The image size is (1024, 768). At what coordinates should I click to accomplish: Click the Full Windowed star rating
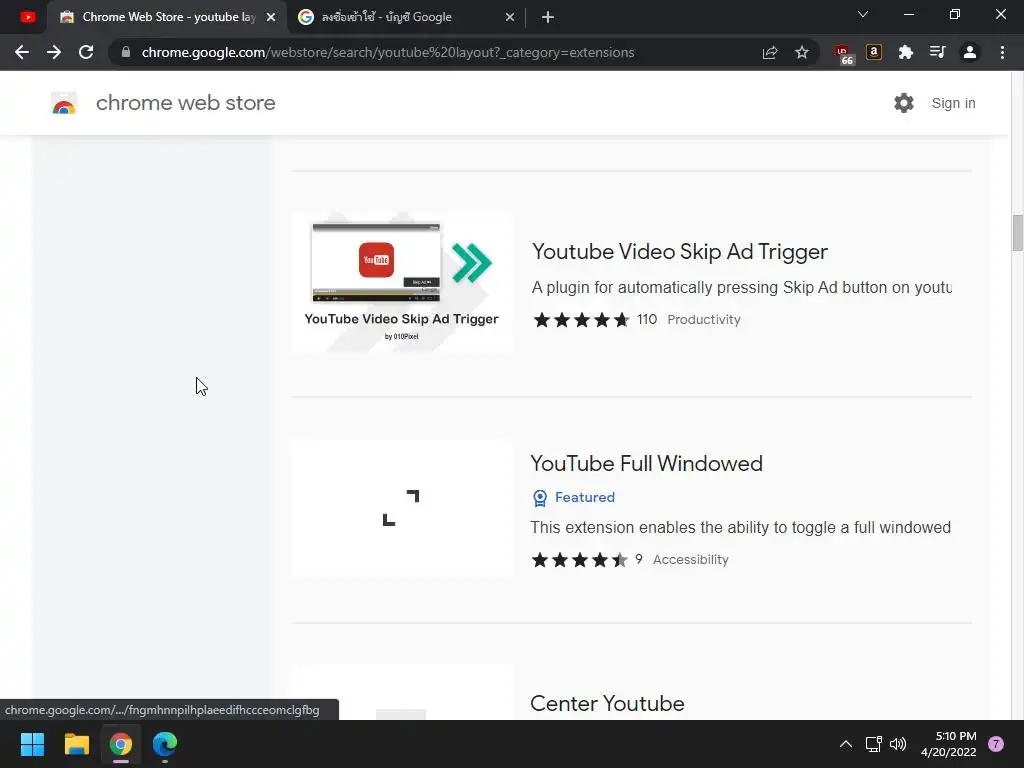[579, 560]
